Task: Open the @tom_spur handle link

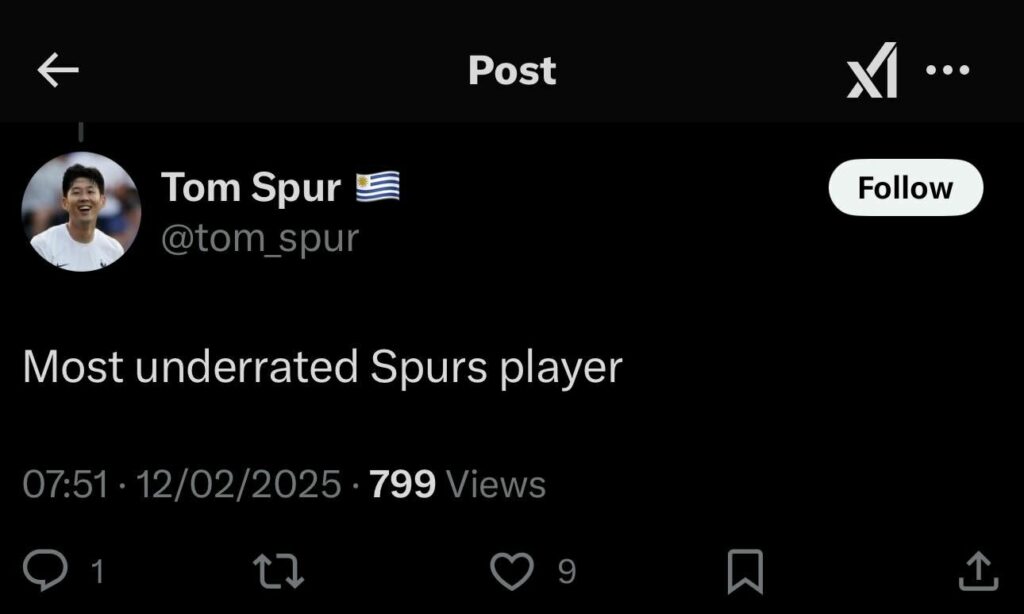Action: 260,238
